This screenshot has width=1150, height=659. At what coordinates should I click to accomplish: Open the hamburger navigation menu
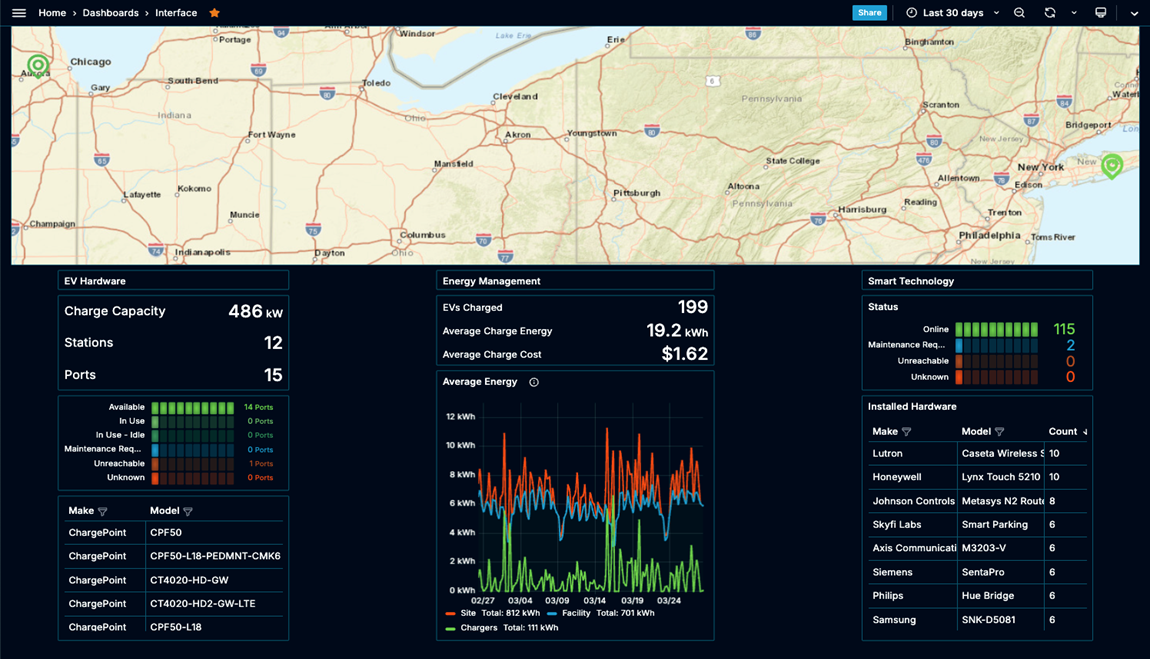point(19,13)
